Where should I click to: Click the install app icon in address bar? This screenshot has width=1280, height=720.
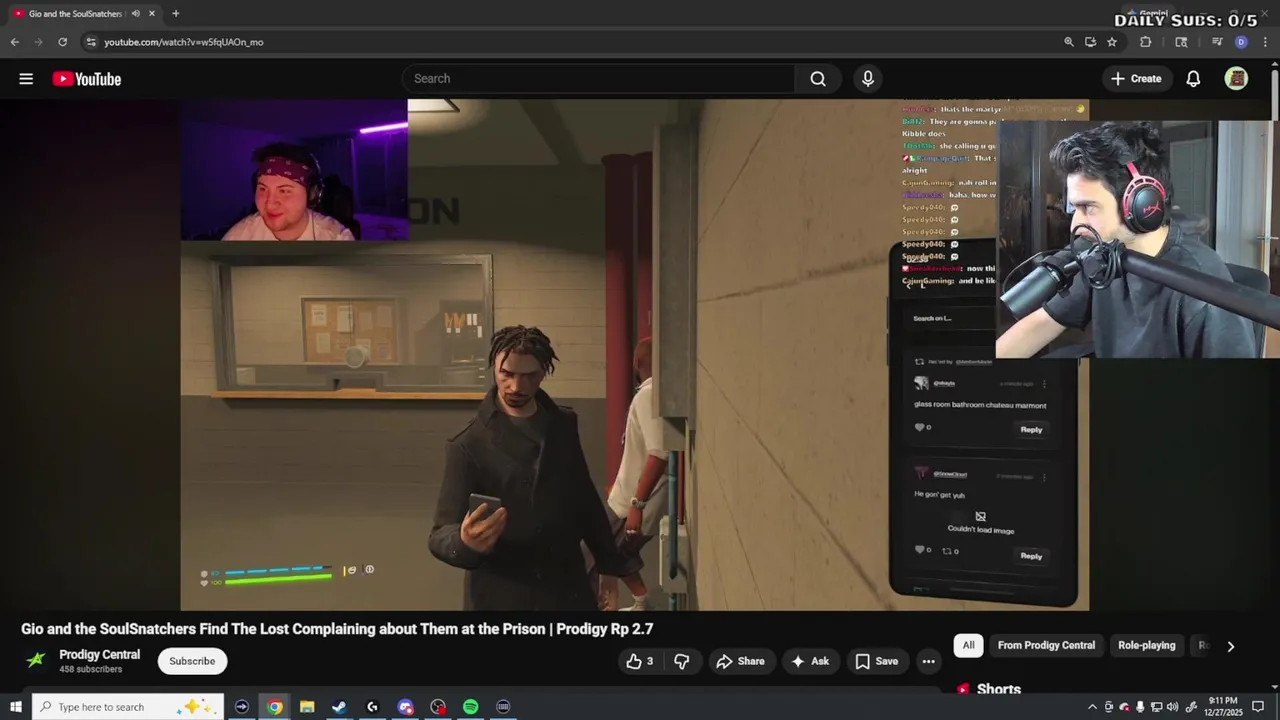point(1090,42)
